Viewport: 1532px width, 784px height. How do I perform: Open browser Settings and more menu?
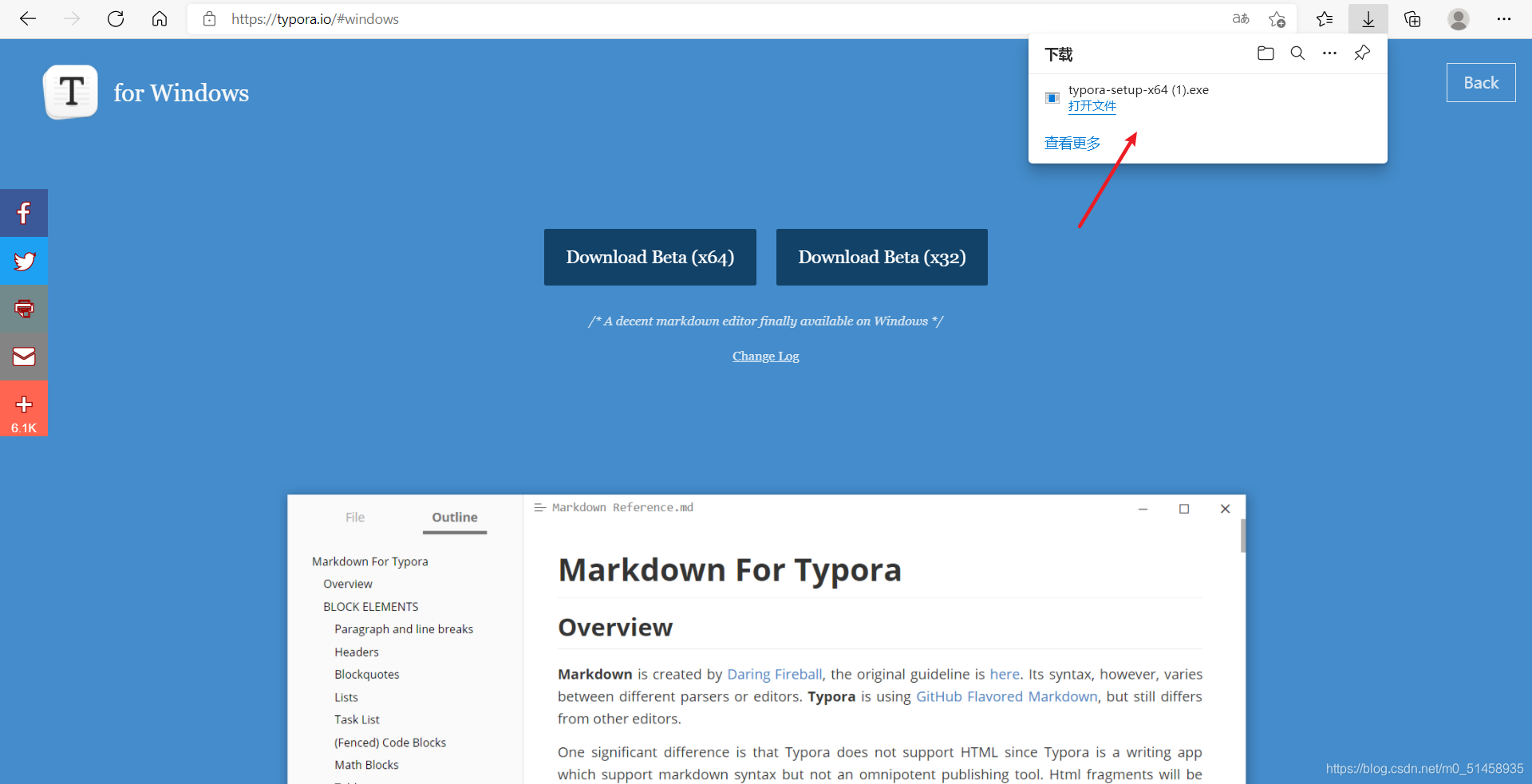point(1504,18)
